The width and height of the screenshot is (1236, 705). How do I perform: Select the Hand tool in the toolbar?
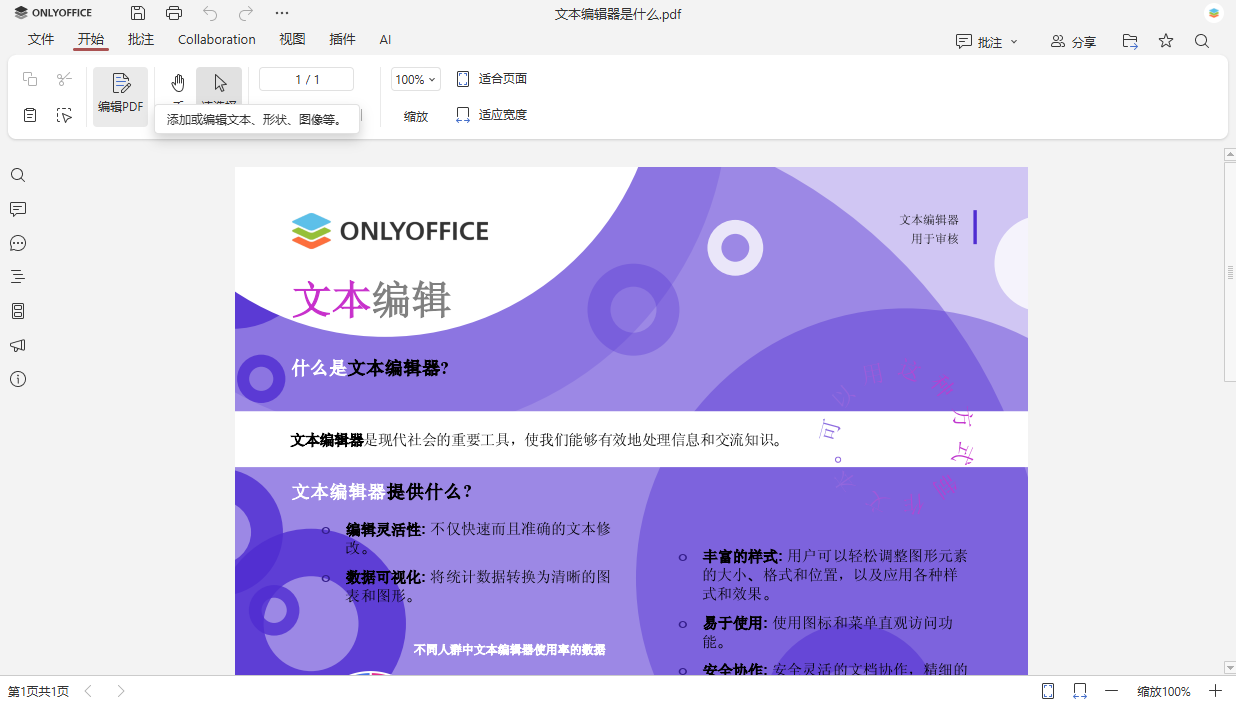[x=178, y=82]
